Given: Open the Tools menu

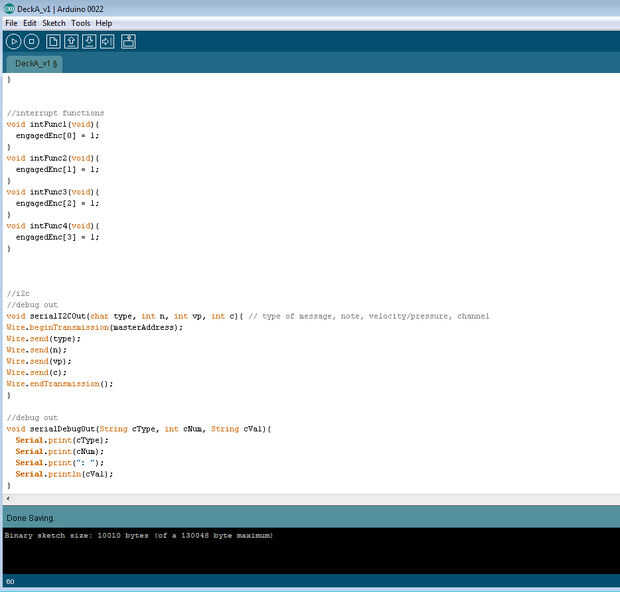Looking at the screenshot, I should click(x=80, y=23).
